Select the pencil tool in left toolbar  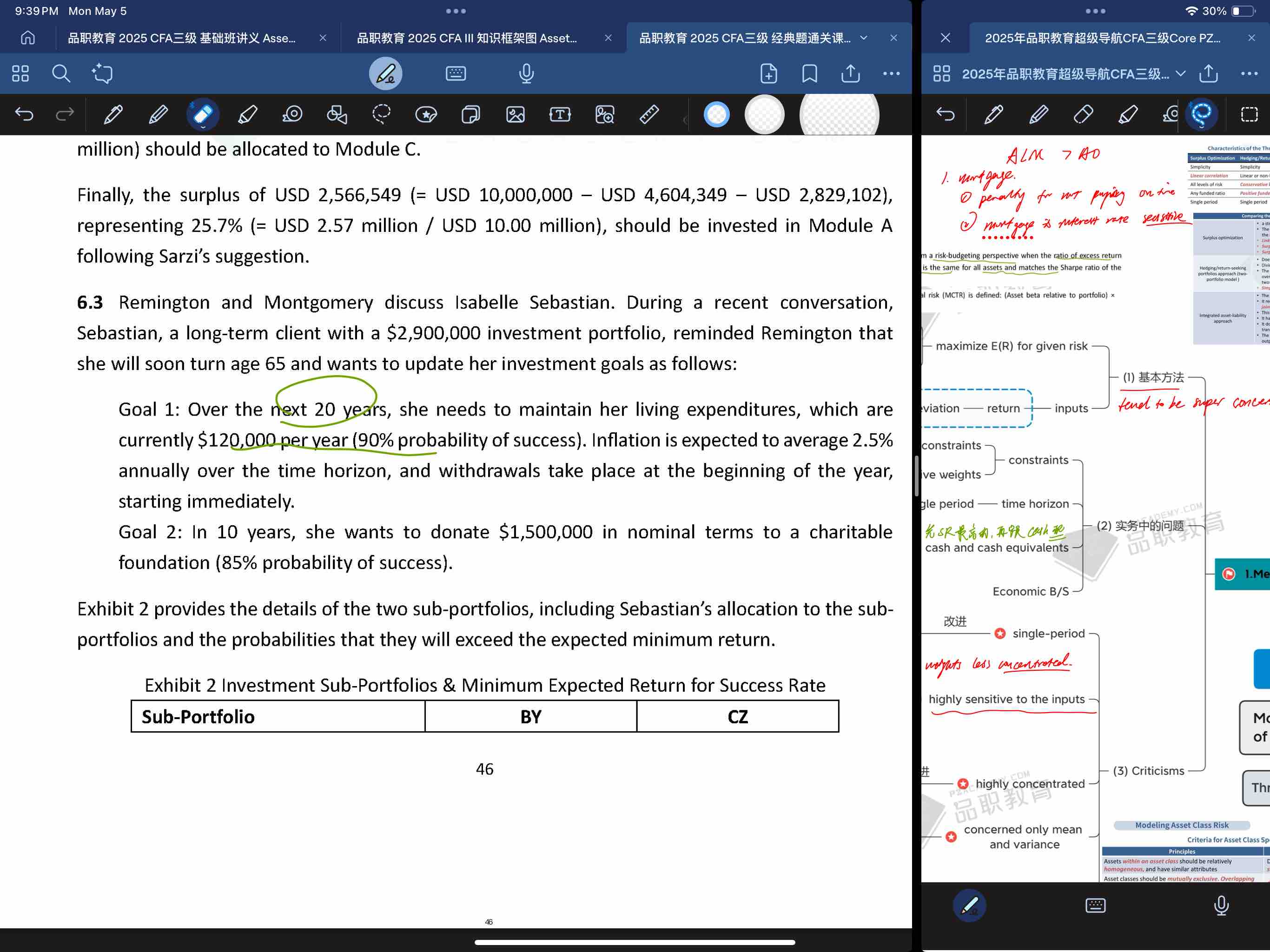[158, 114]
